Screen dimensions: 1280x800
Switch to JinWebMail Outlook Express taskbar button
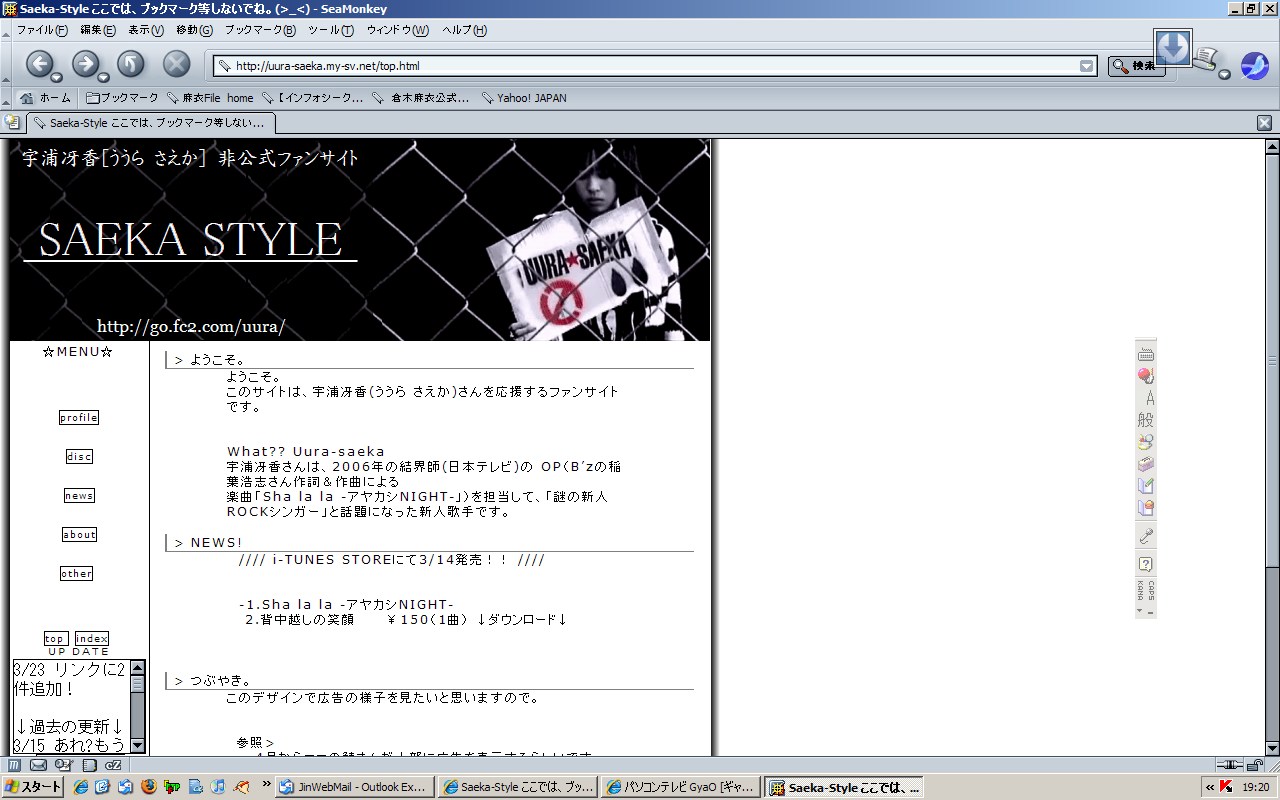(x=356, y=787)
